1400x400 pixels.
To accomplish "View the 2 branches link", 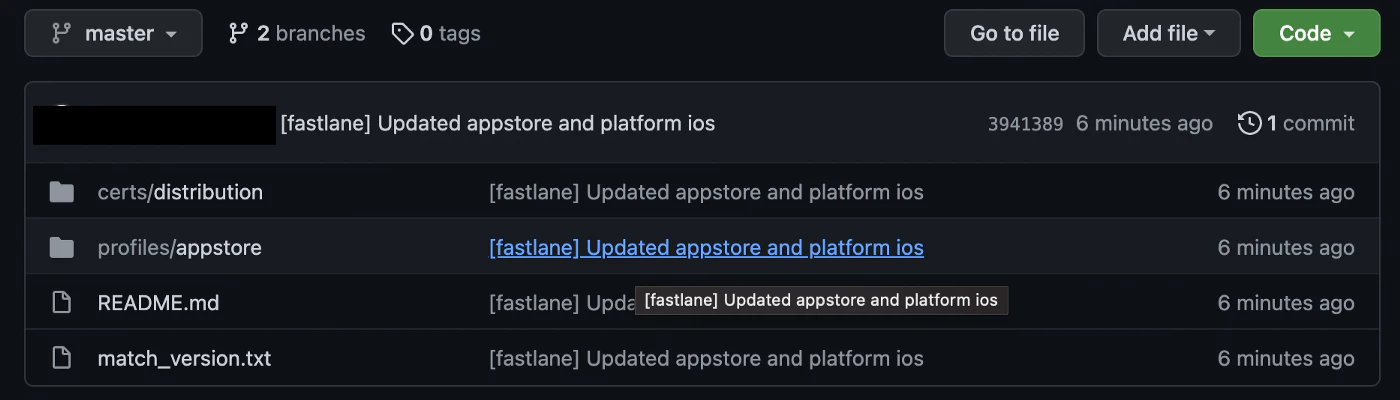I will 297,34.
